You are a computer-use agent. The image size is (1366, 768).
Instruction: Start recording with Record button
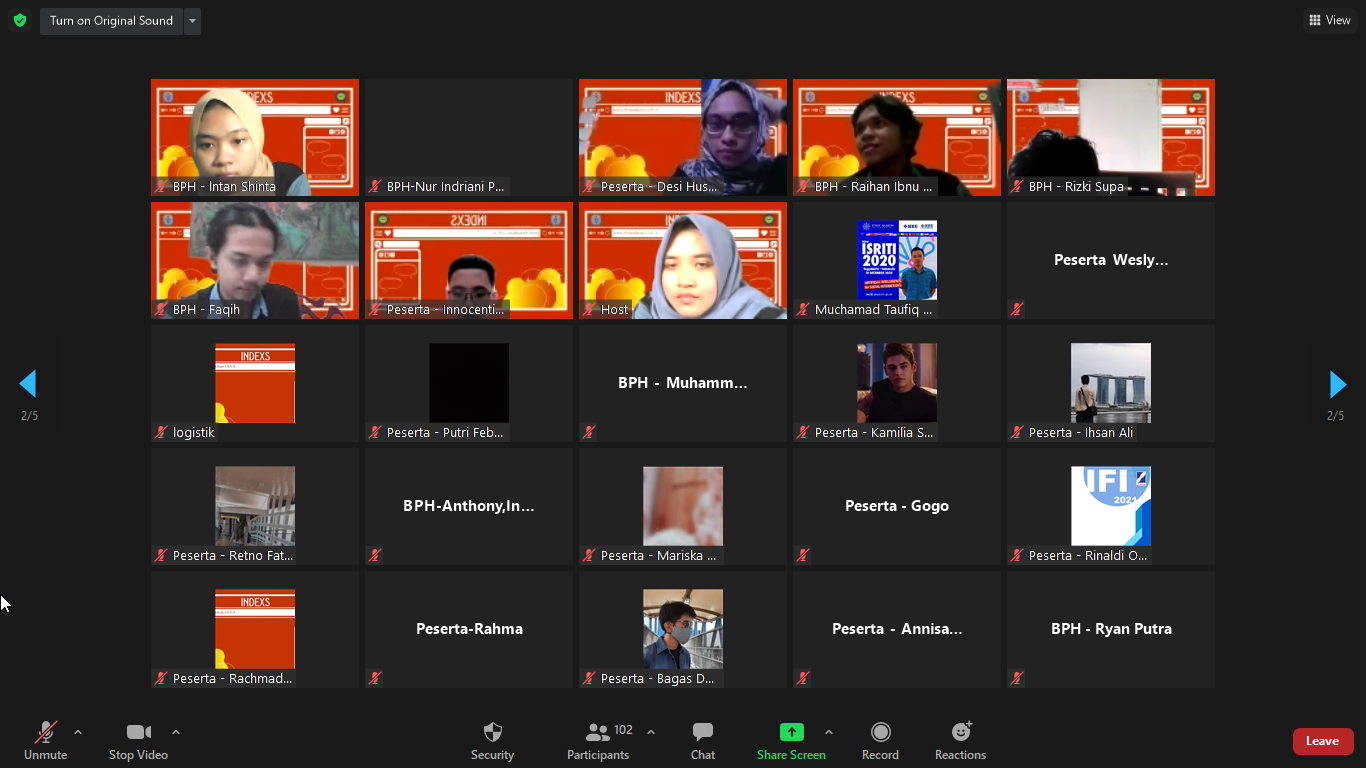pyautogui.click(x=880, y=741)
